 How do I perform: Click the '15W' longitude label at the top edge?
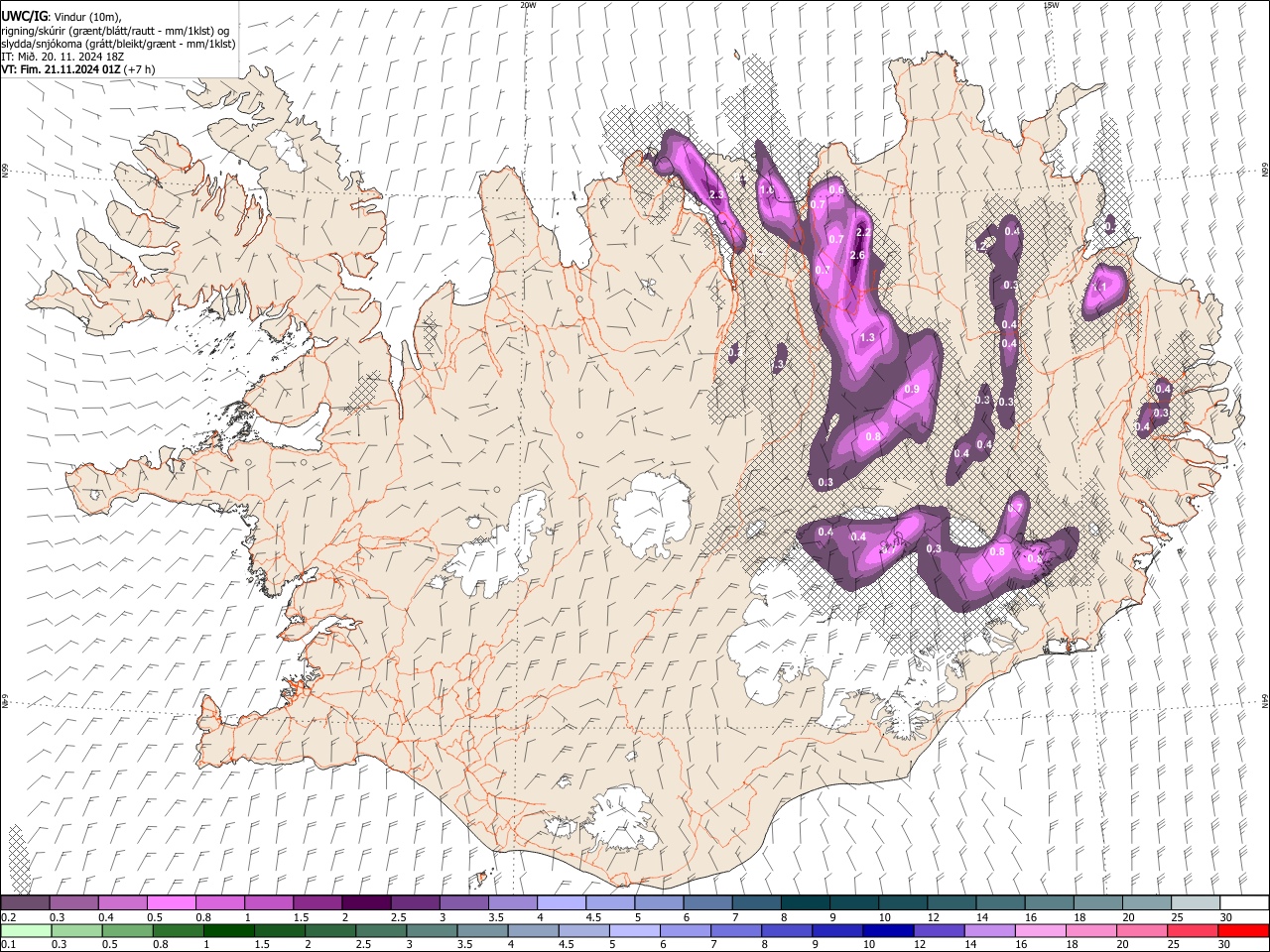tap(1051, 5)
